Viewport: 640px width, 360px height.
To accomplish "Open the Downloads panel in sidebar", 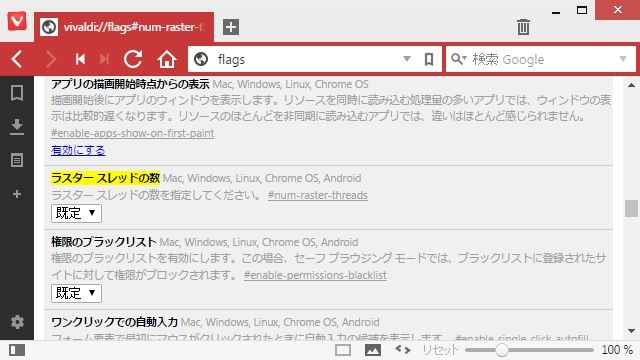I will (x=17, y=127).
